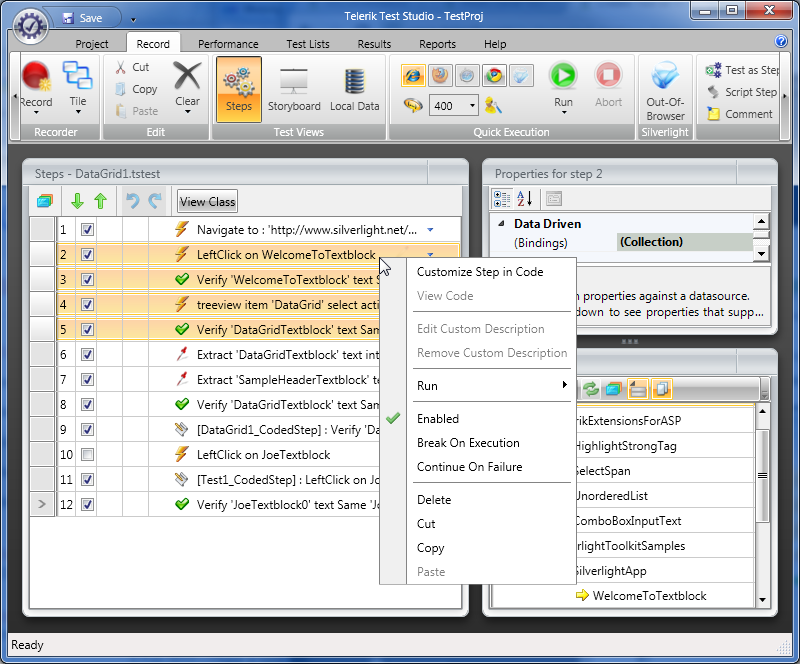This screenshot has width=800, height=664.
Task: Move step down with green arrow
Action: coord(78,201)
